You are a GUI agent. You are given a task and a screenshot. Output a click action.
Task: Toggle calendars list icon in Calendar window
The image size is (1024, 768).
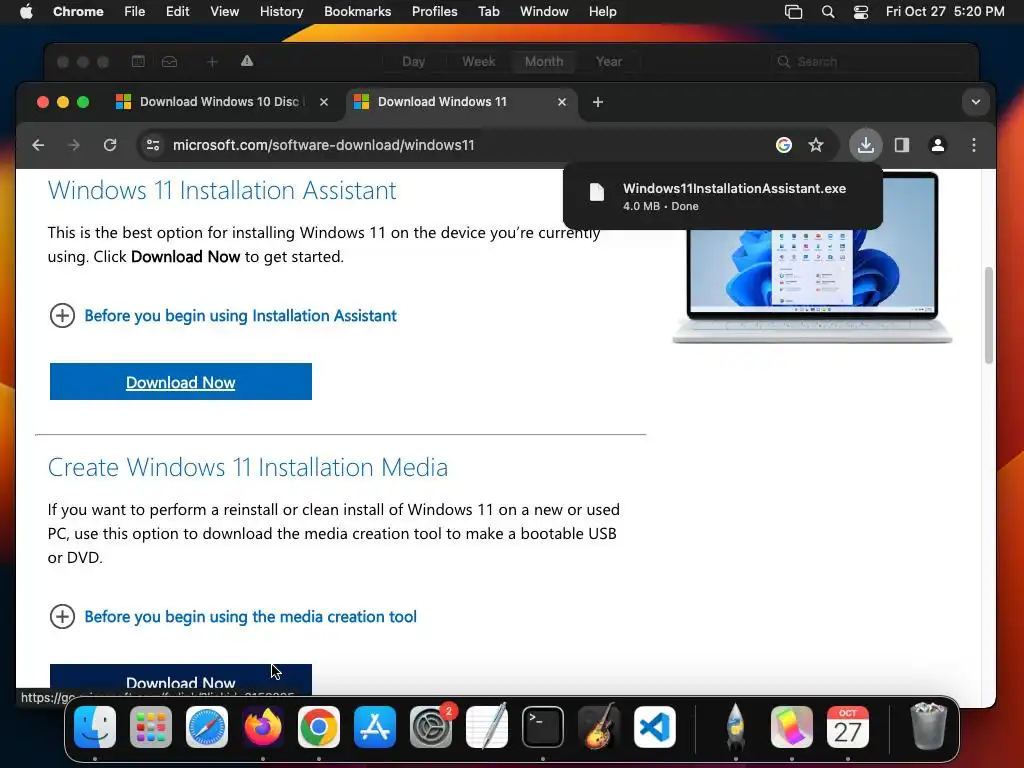pos(138,61)
